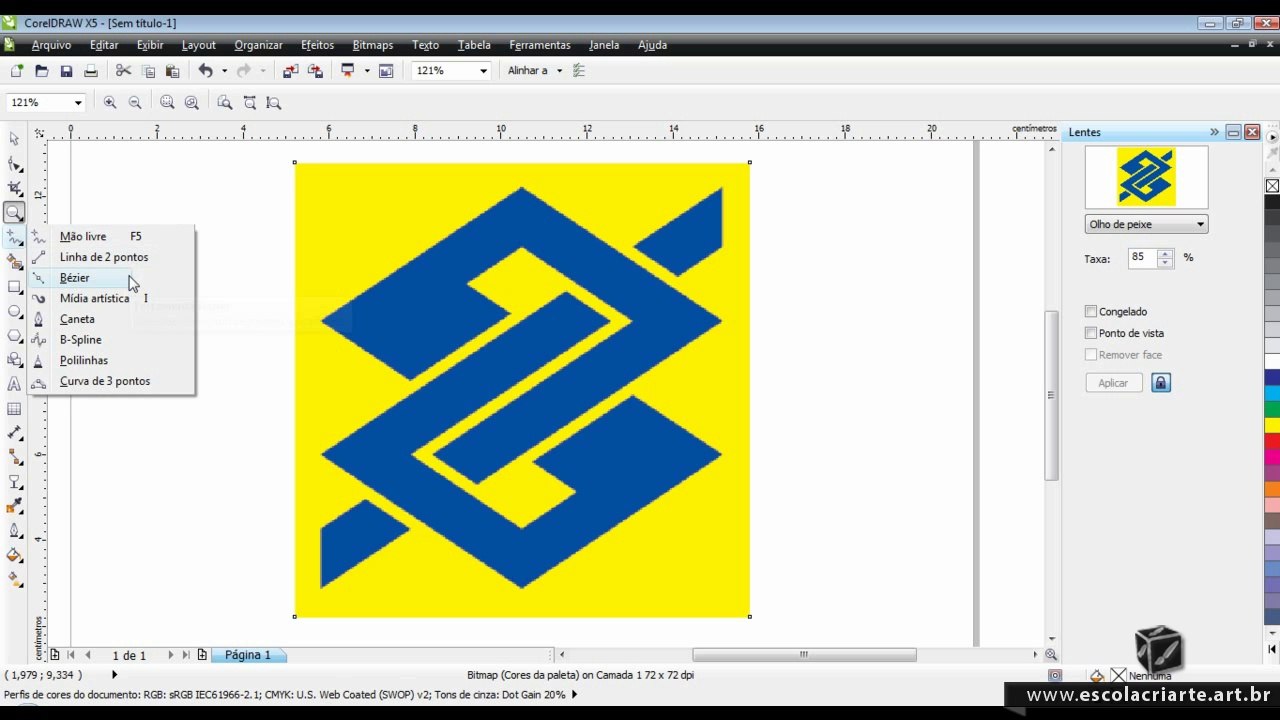Click the Zoom to Page icon
The height and width of the screenshot is (720, 1280).
[225, 102]
